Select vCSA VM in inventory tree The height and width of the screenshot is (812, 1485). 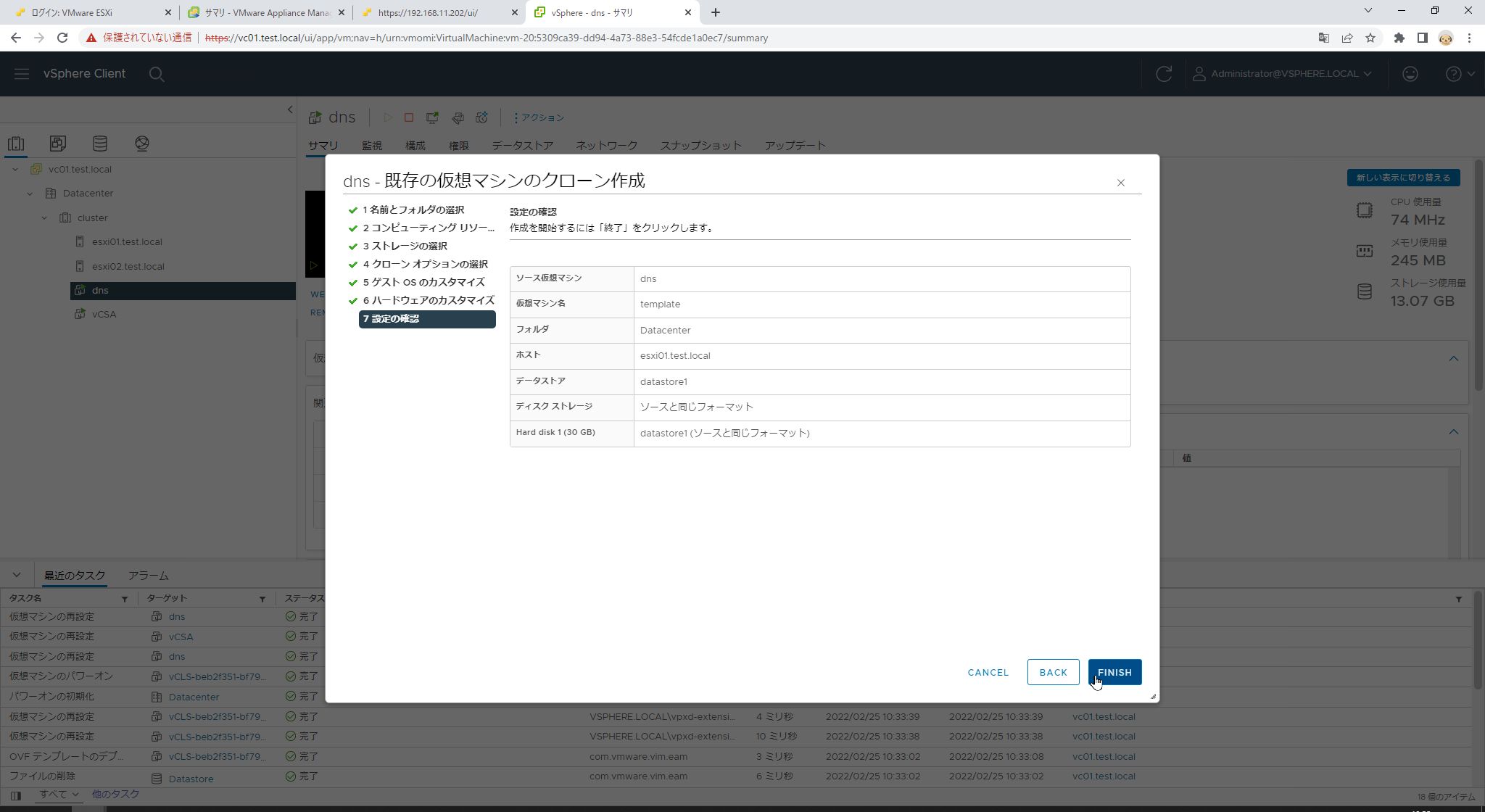click(x=104, y=314)
